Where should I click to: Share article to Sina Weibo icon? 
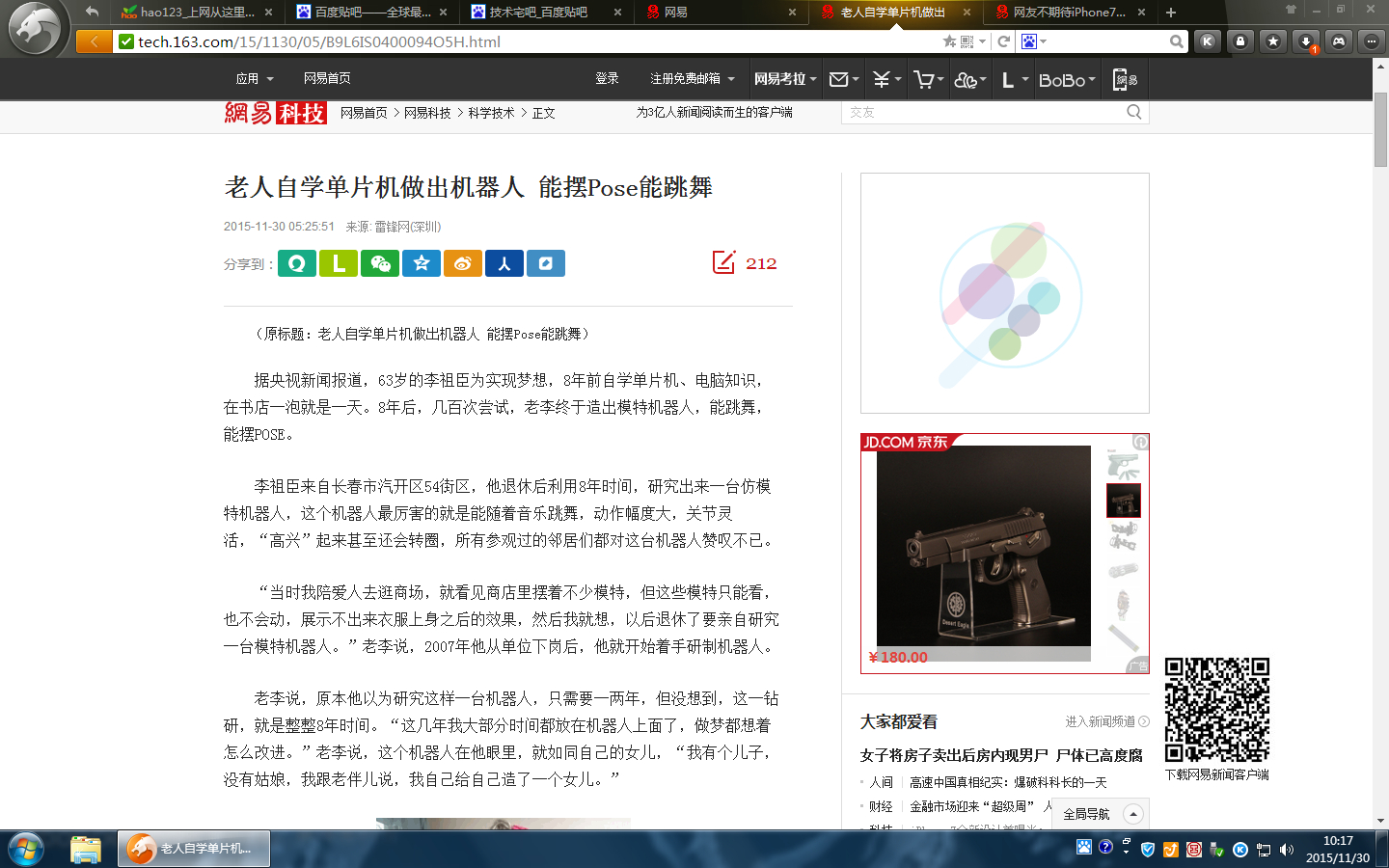(463, 263)
